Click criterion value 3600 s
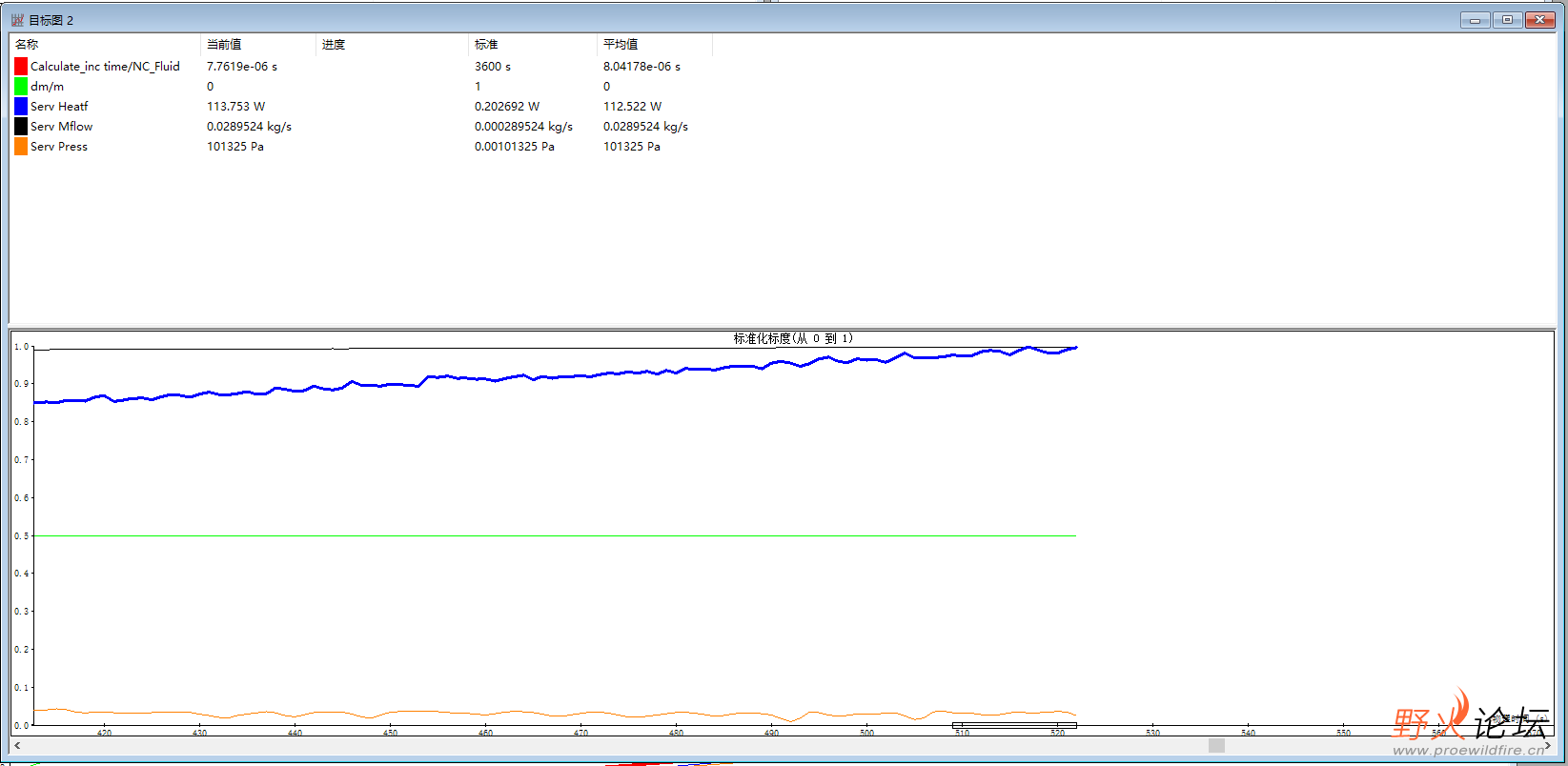The width and height of the screenshot is (1568, 766). click(493, 67)
